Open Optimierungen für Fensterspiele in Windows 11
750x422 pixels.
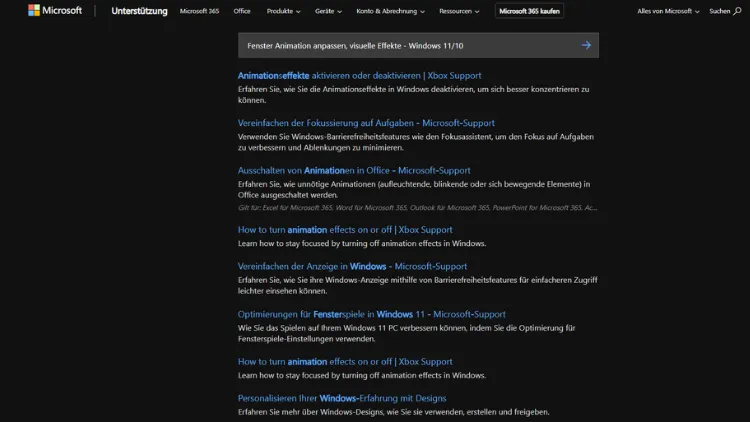tap(372, 314)
